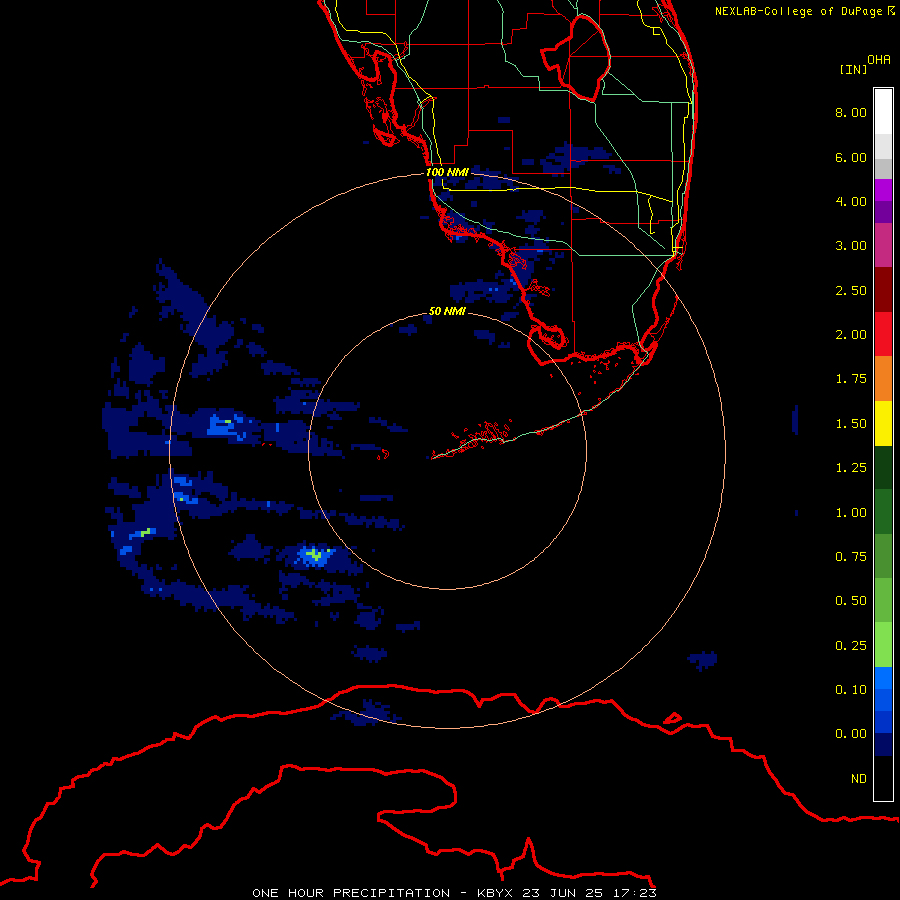The image size is (900, 900).
Task: Click the bright red legend color block
Action: click(883, 334)
